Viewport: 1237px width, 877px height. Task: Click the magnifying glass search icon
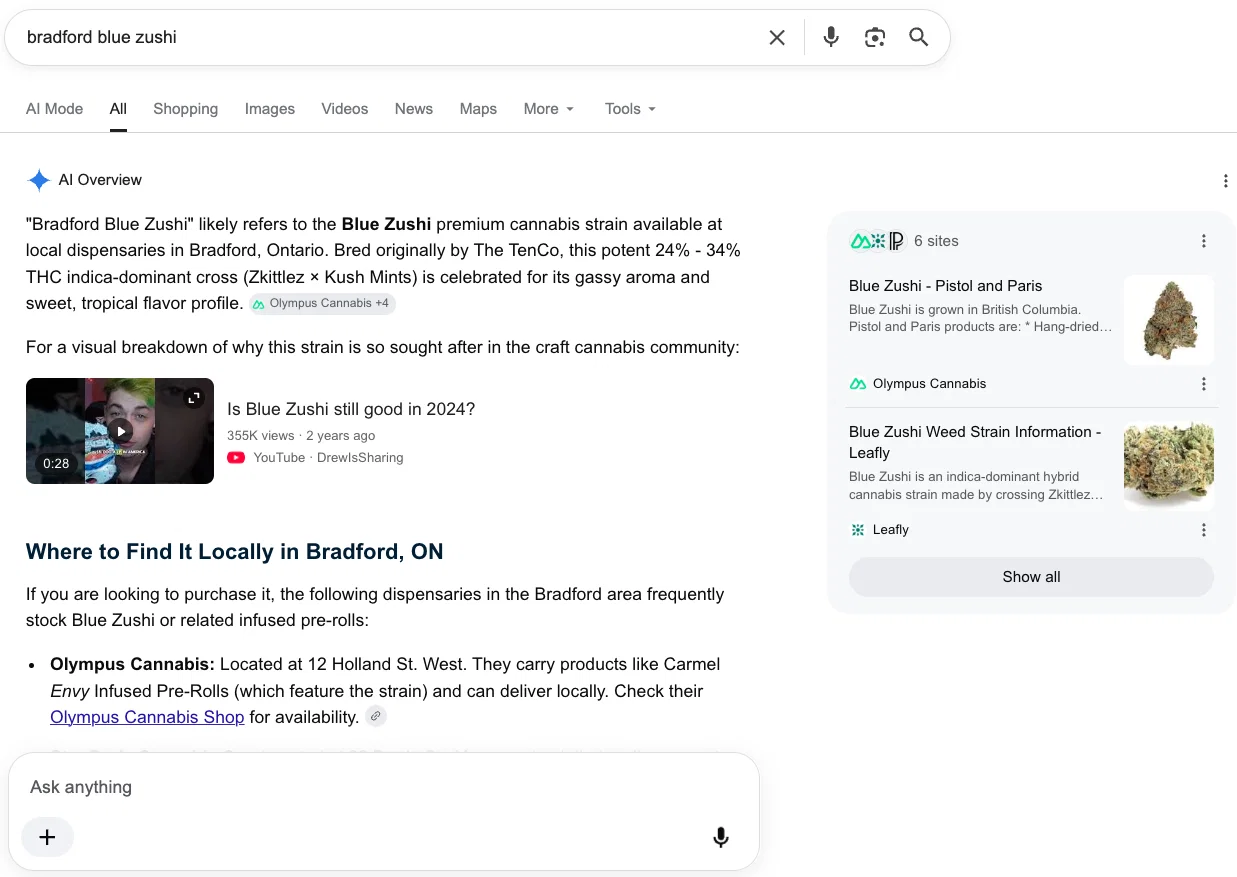(919, 38)
